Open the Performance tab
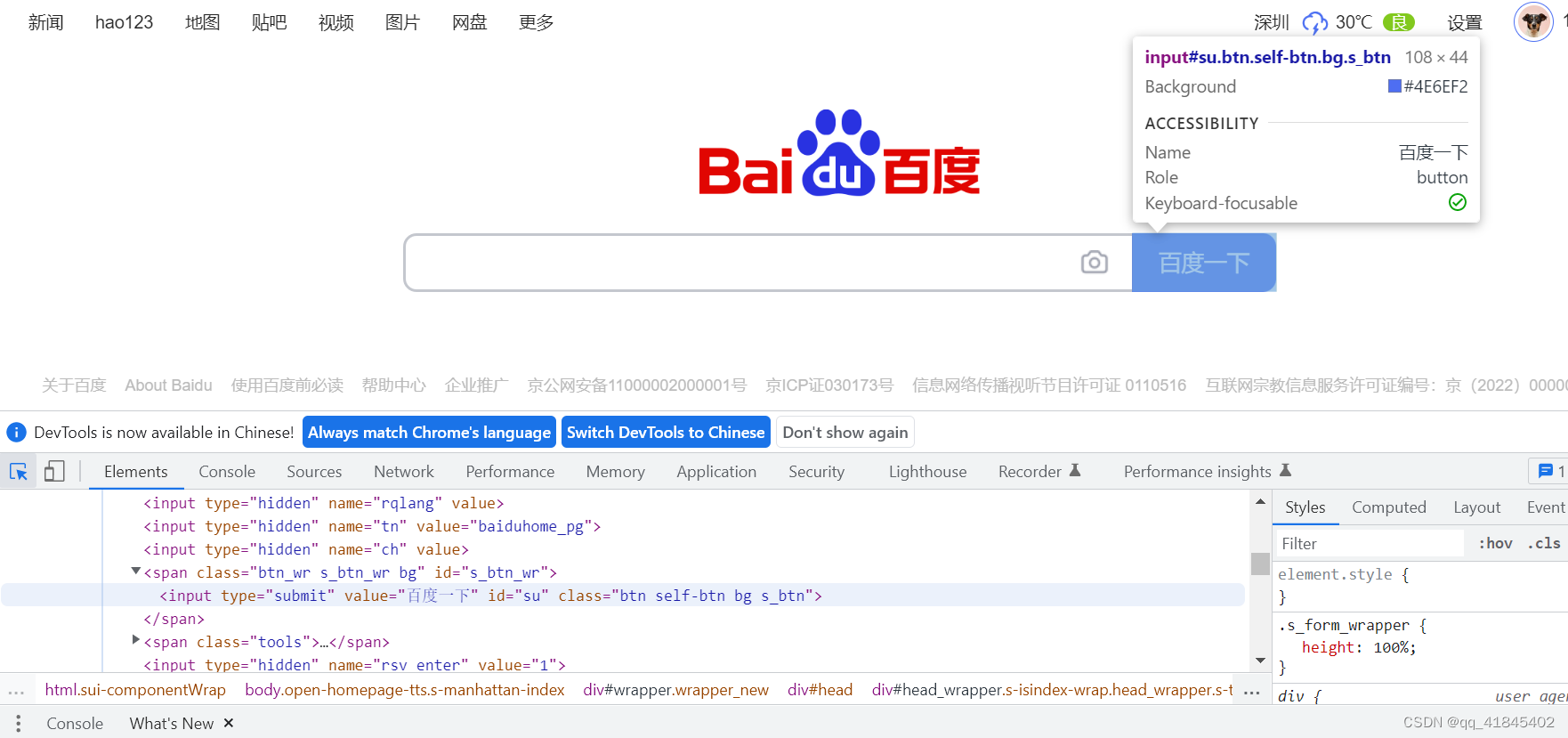Image resolution: width=1568 pixels, height=738 pixels. click(510, 472)
